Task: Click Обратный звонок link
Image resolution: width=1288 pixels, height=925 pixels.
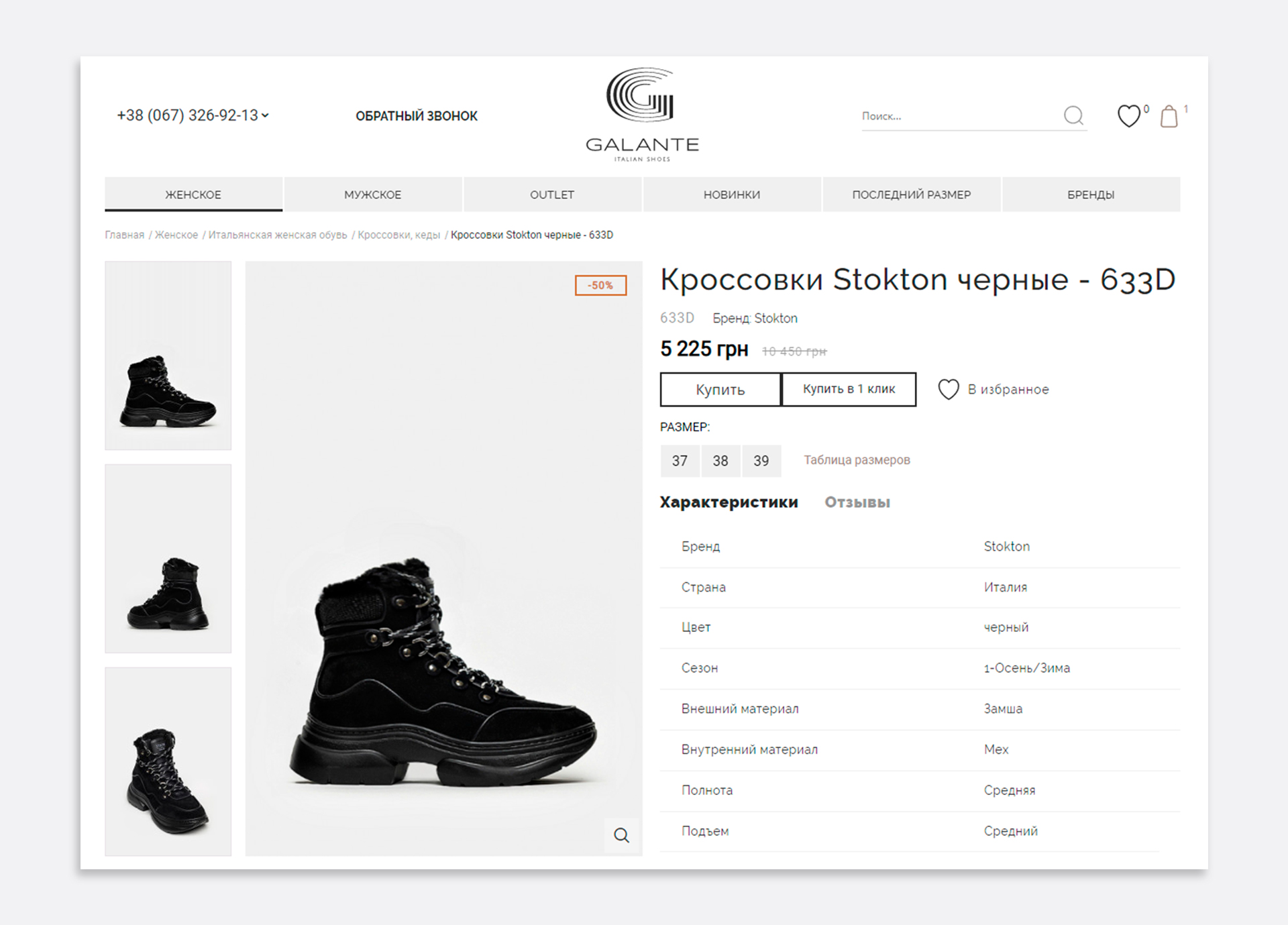Action: (416, 116)
